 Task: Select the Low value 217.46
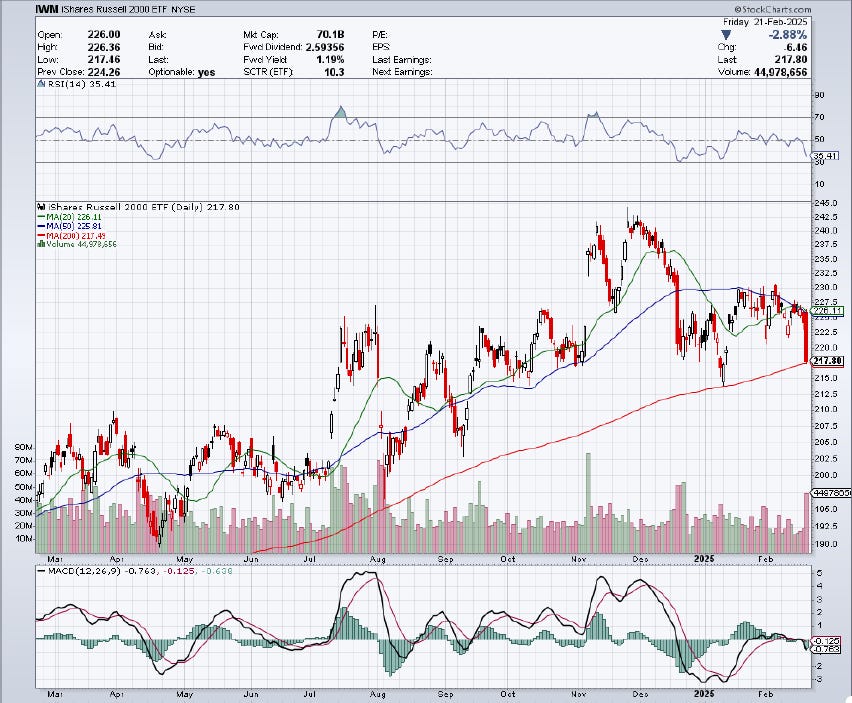tap(104, 60)
